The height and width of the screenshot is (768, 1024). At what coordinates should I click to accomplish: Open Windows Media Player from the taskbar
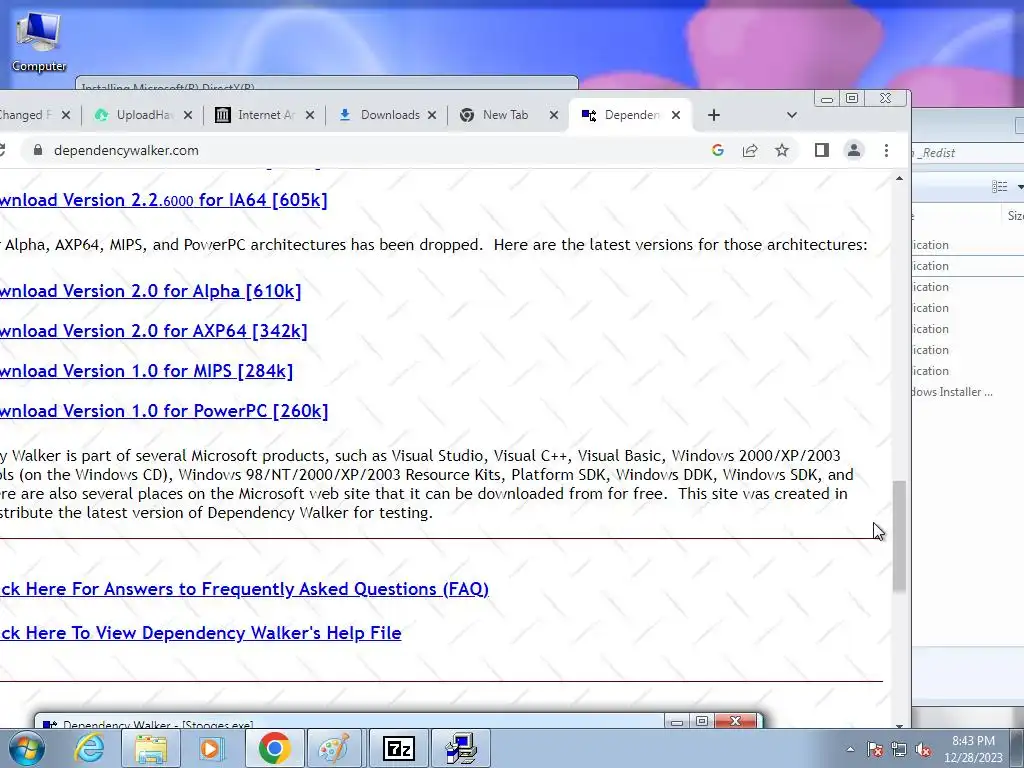click(x=211, y=748)
